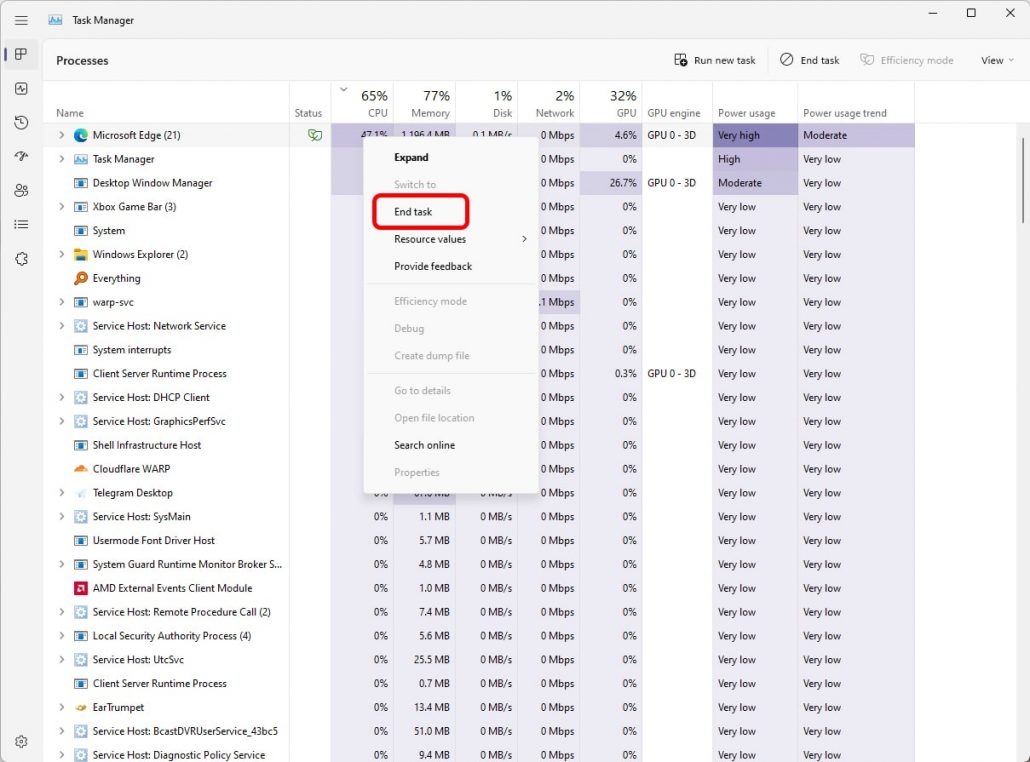Go to Startup apps in sidebar
1030x762 pixels.
[x=21, y=156]
